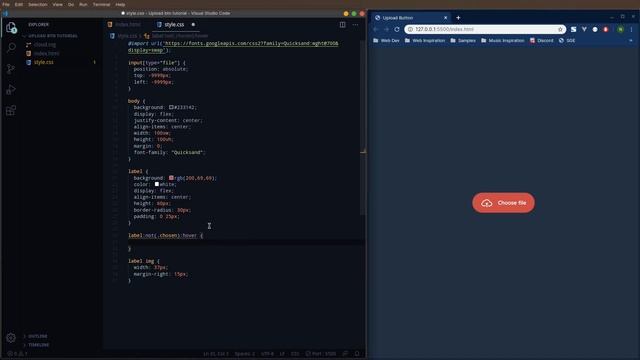Open a new Chrome tab
The image size is (640, 360).
[x=458, y=18]
